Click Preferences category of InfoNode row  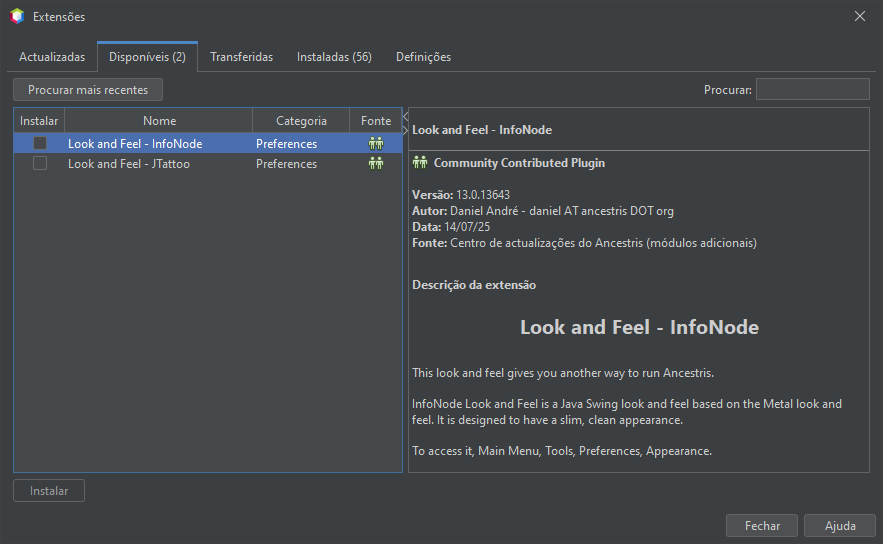coord(286,144)
